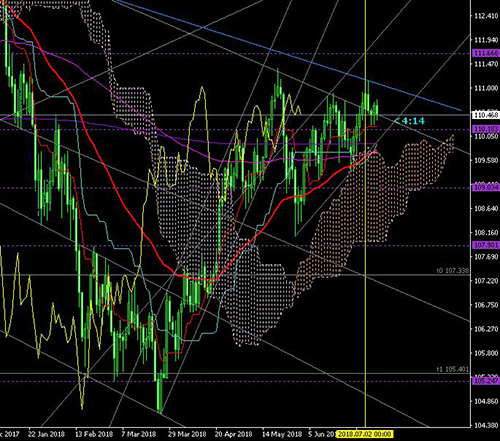The height and width of the screenshot is (441, 500).
Task: Click the 110.050 price axis label
Action: pyautogui.click(x=486, y=136)
